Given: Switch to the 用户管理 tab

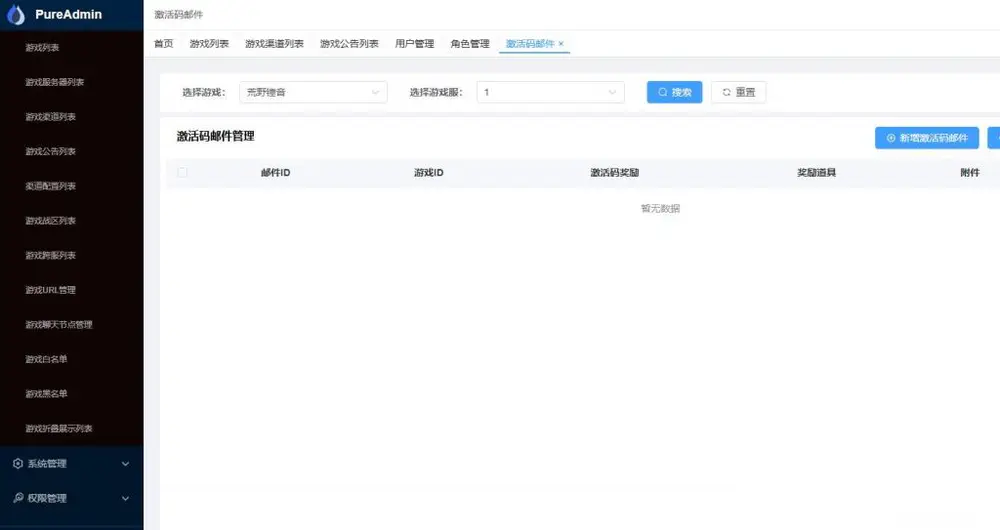Looking at the screenshot, I should 415,43.
